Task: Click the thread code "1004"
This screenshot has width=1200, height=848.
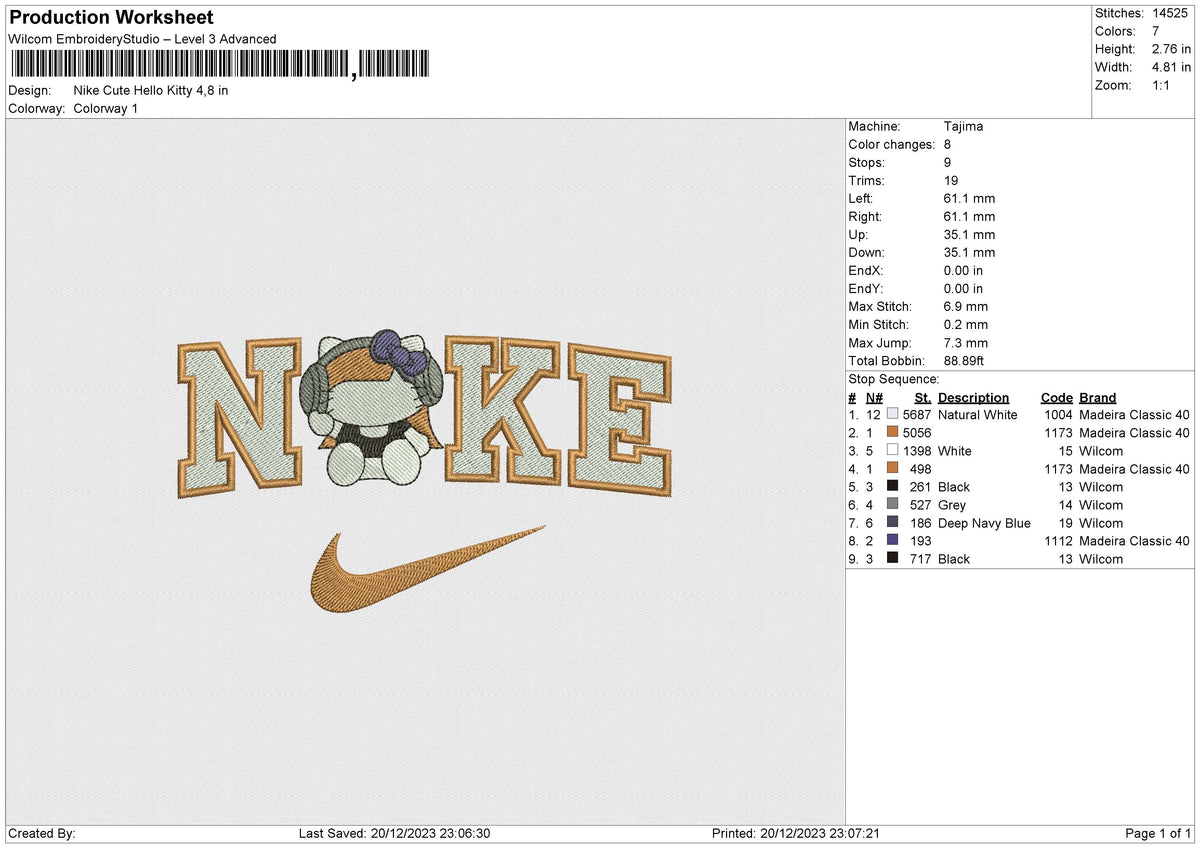Action: tap(1059, 415)
